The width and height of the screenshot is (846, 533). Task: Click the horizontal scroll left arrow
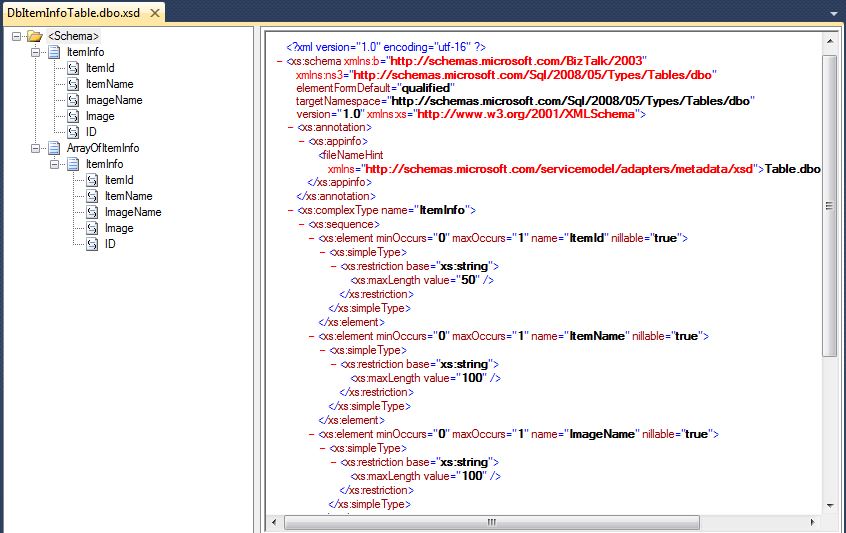[274, 522]
